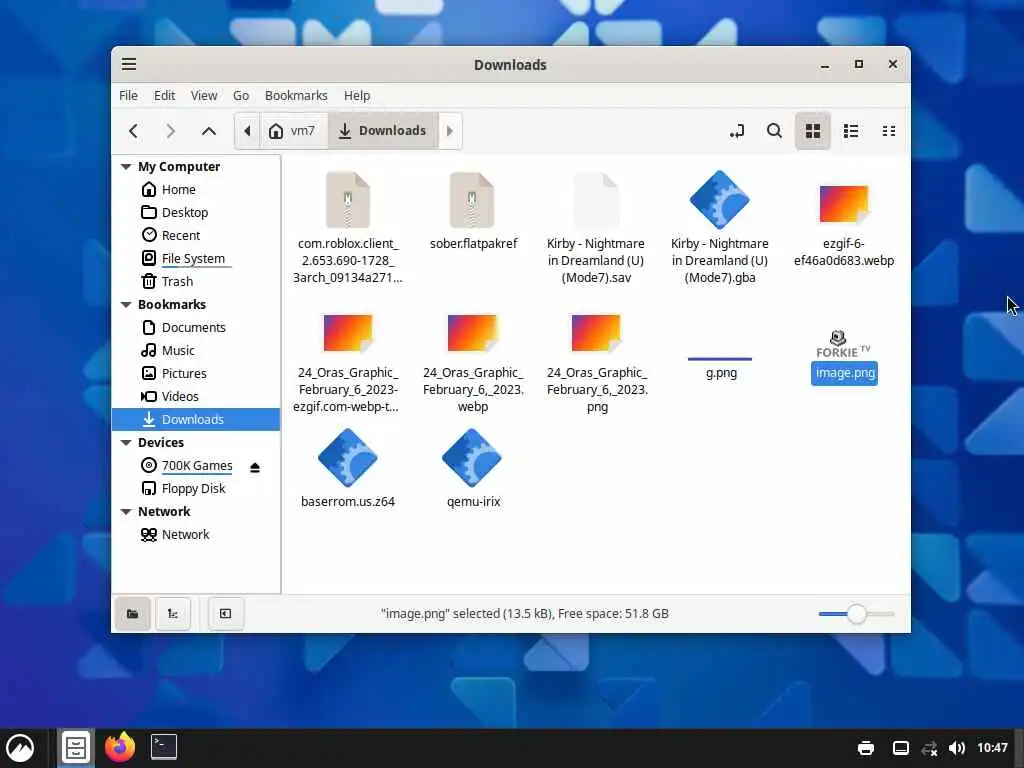Select Kirby Nightmare in Dreamland .gba file
This screenshot has width=1024, height=768.
pos(720,227)
